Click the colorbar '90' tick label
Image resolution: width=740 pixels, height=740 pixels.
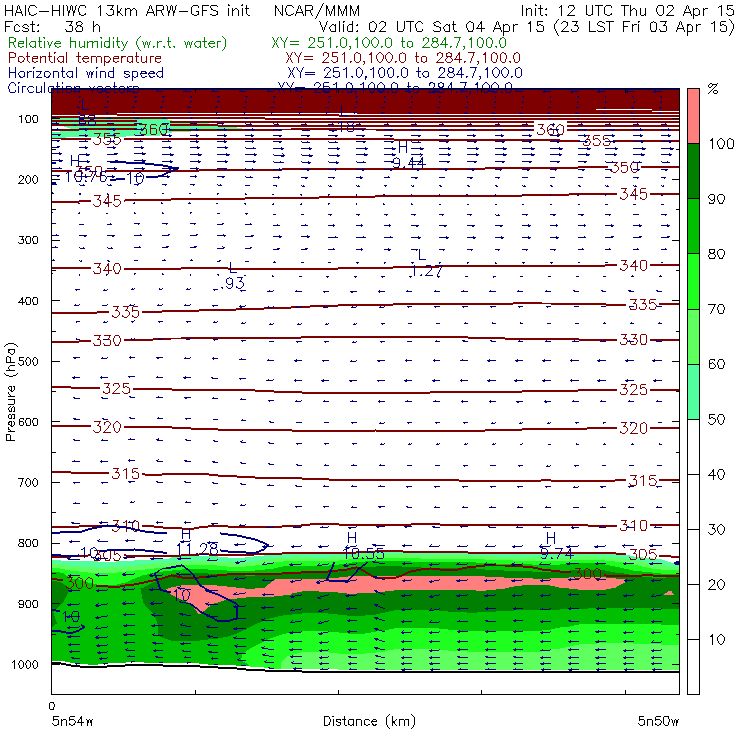click(716, 199)
